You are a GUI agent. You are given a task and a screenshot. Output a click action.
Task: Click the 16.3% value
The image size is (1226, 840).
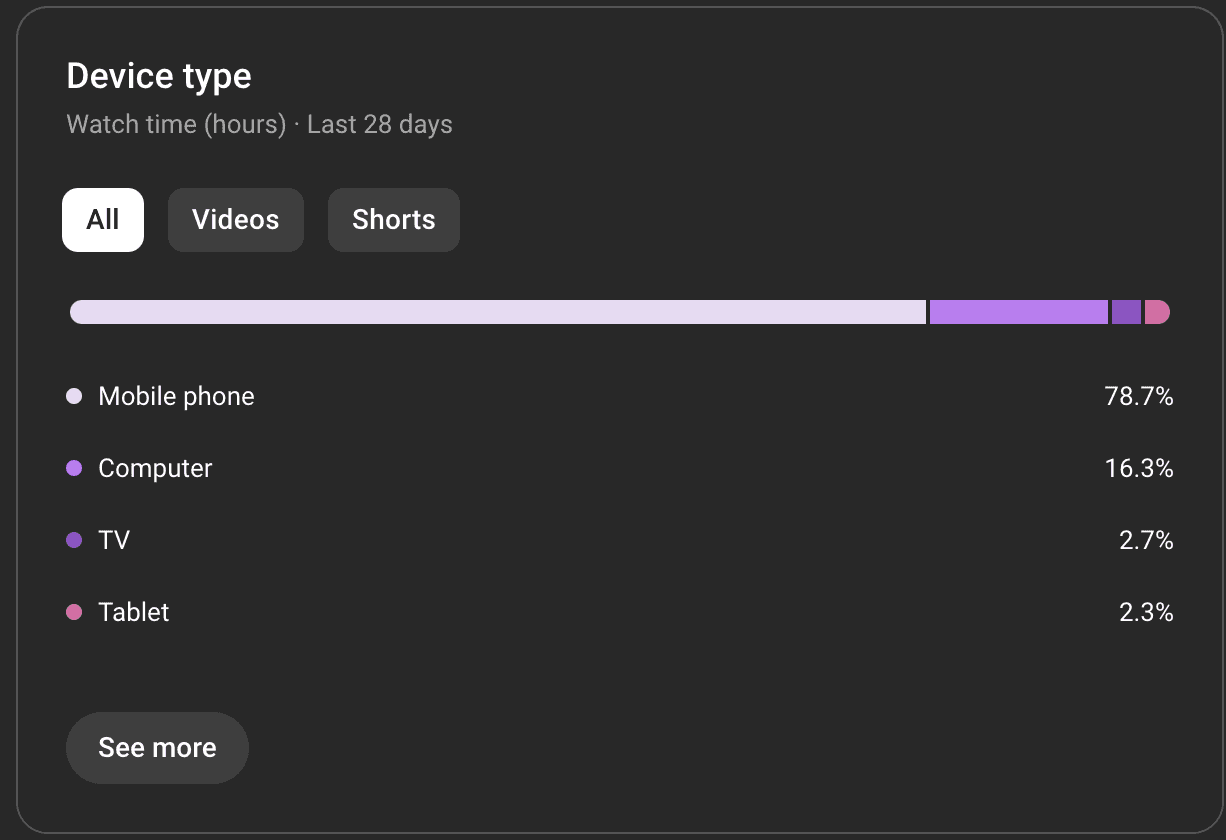click(1139, 468)
